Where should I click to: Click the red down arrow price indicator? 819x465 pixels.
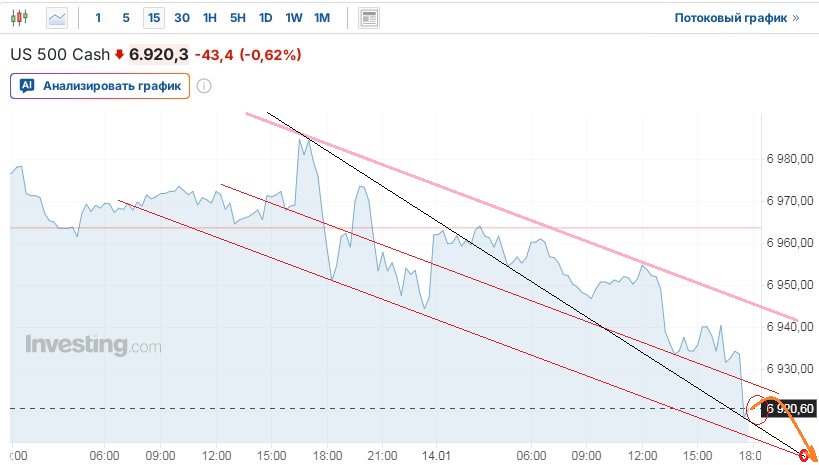119,54
